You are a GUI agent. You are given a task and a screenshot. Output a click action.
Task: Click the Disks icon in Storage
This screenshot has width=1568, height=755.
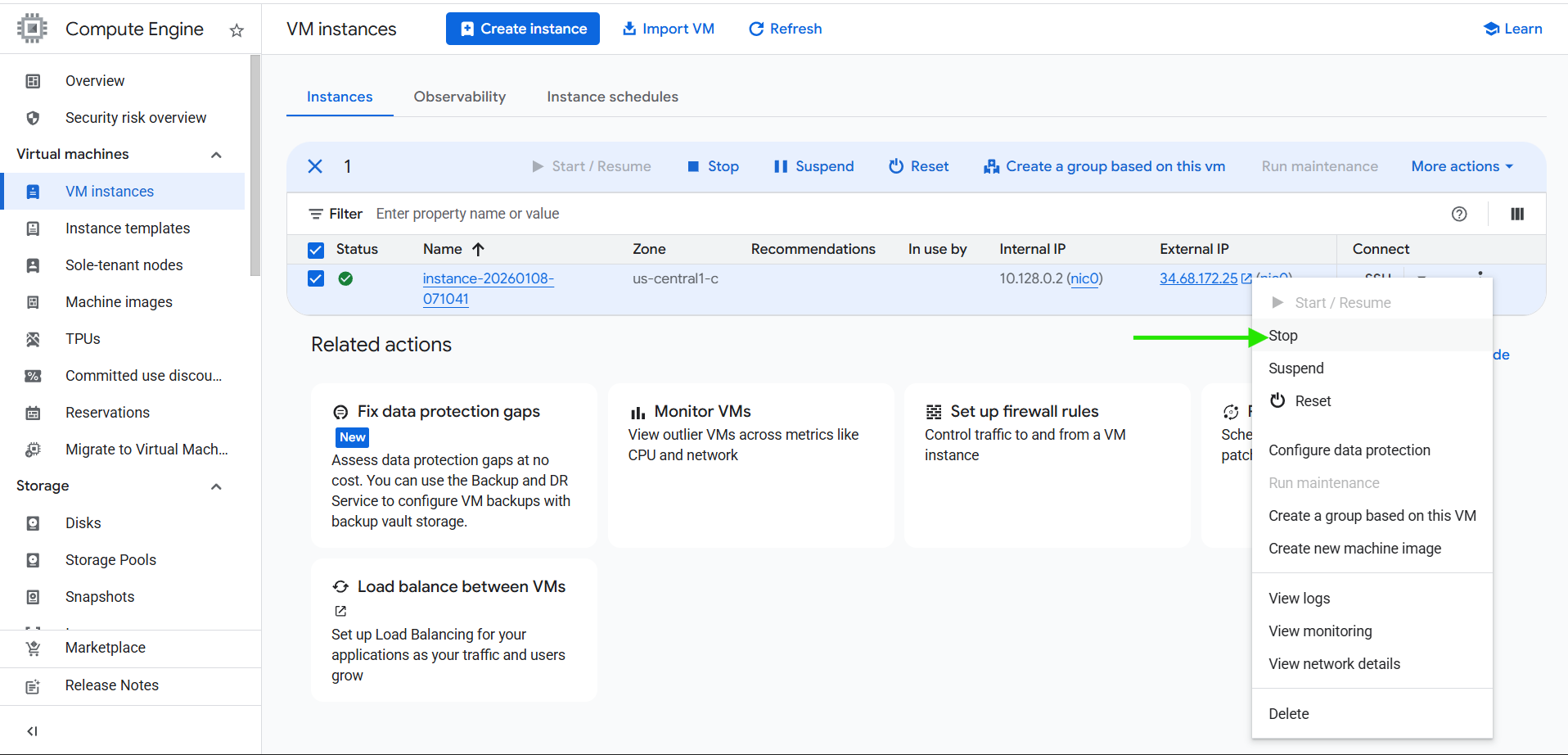coord(33,523)
